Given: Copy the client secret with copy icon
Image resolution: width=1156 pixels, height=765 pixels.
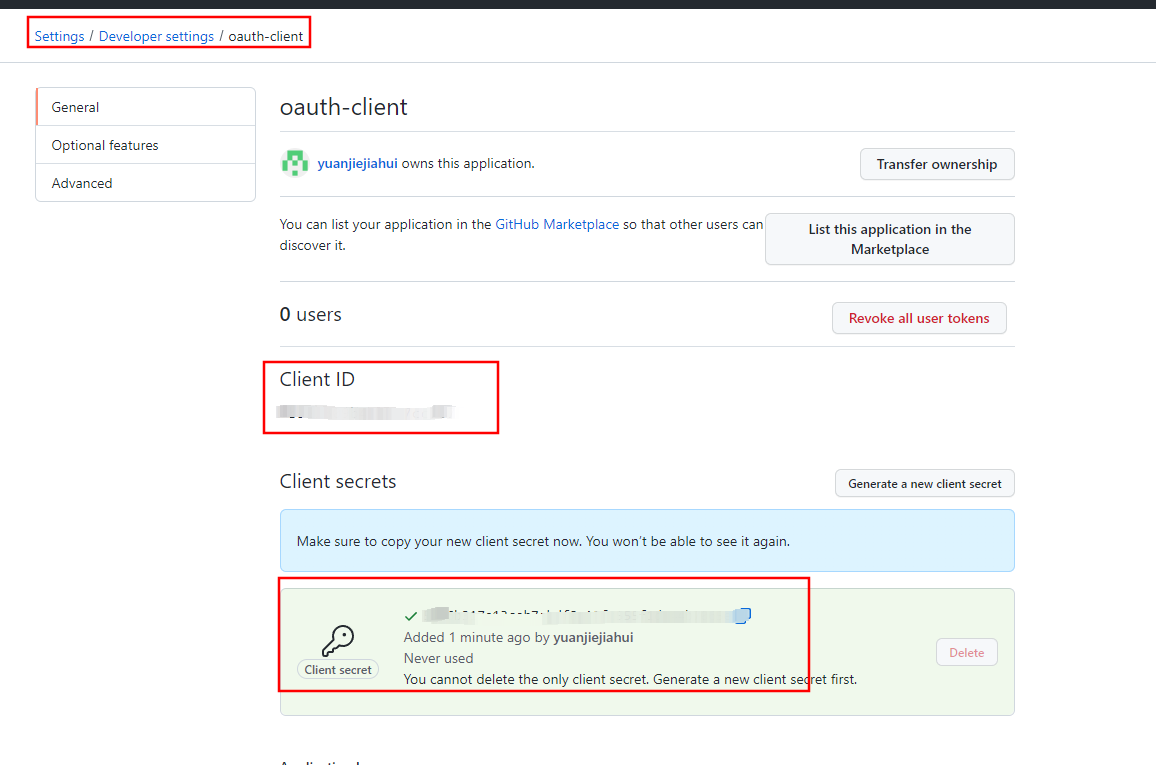Looking at the screenshot, I should pos(743,615).
